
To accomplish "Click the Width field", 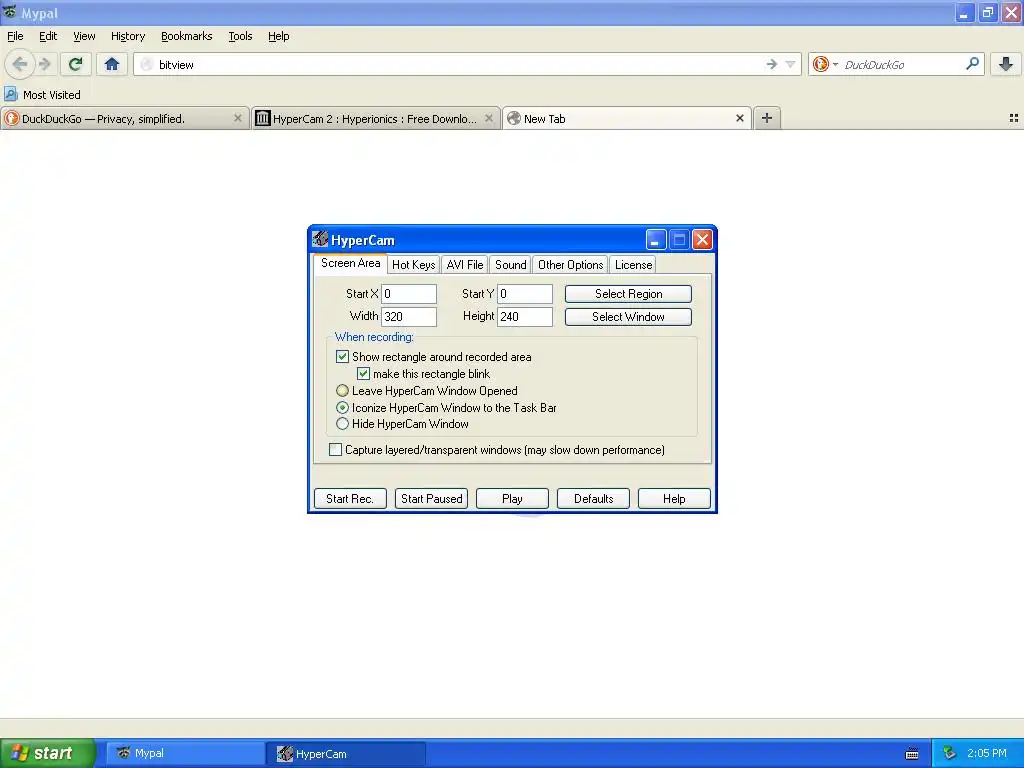I will click(x=409, y=317).
